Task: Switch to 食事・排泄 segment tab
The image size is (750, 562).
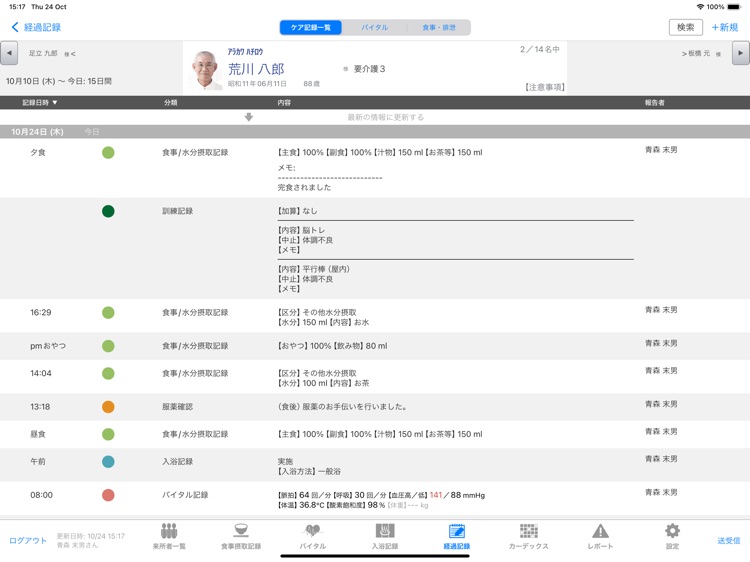Action: pyautogui.click(x=439, y=27)
